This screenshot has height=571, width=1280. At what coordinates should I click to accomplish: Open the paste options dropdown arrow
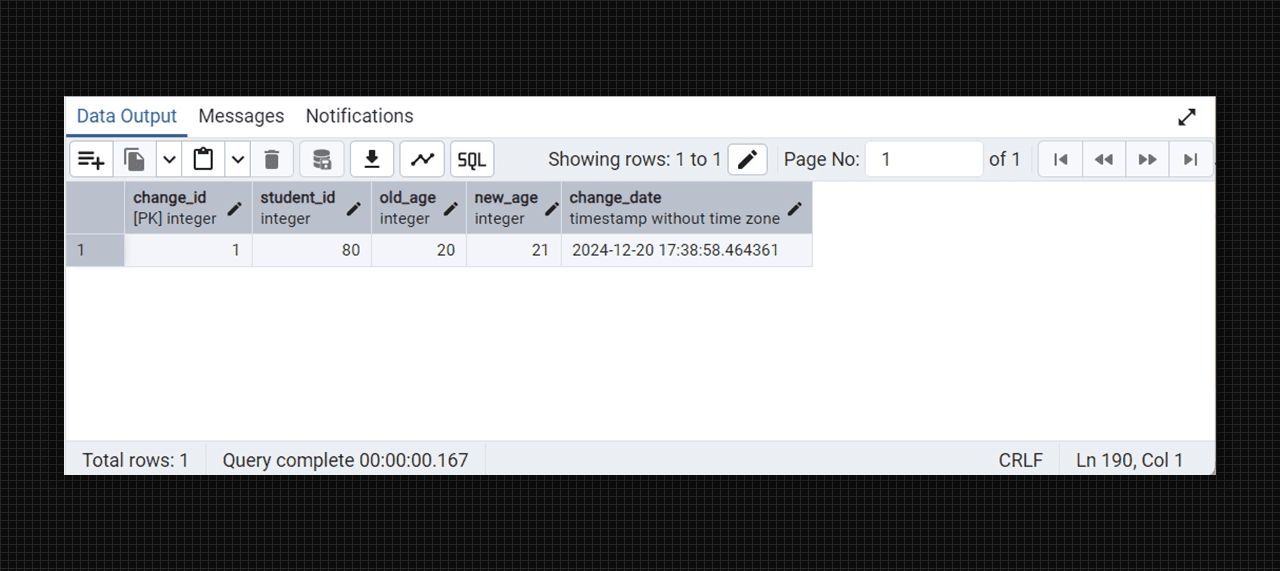point(238,159)
